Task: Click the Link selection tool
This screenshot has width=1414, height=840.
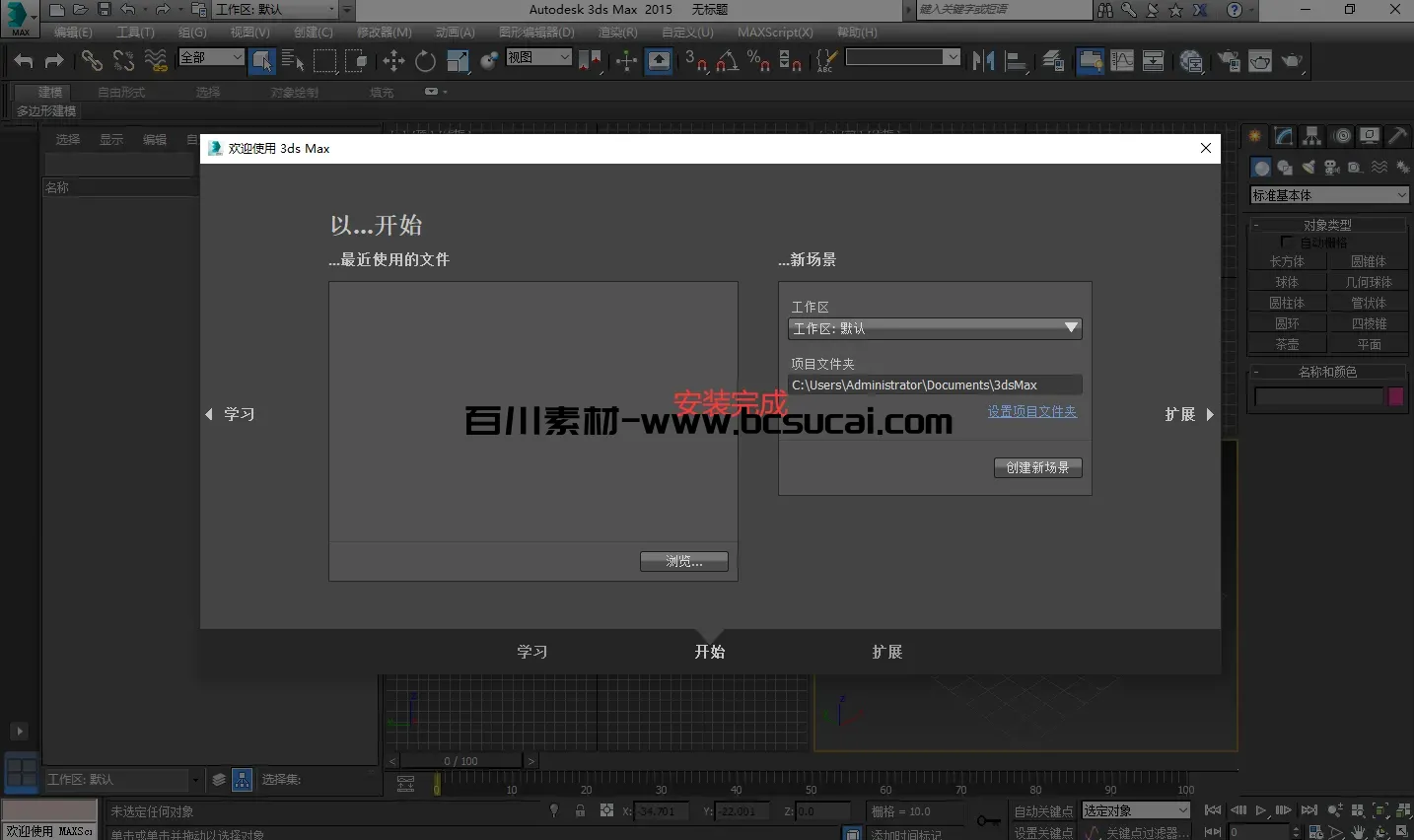Action: click(92, 61)
